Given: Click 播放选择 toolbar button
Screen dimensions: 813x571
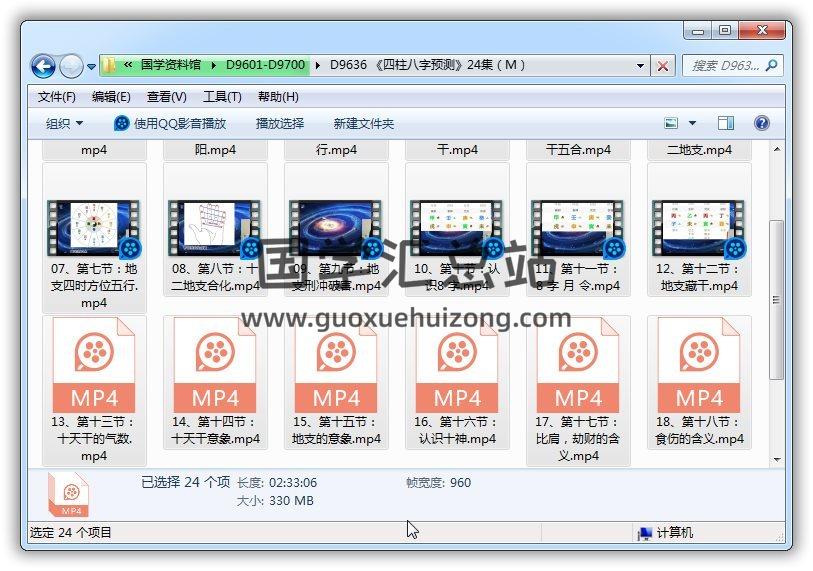Looking at the screenshot, I should pos(280,123).
